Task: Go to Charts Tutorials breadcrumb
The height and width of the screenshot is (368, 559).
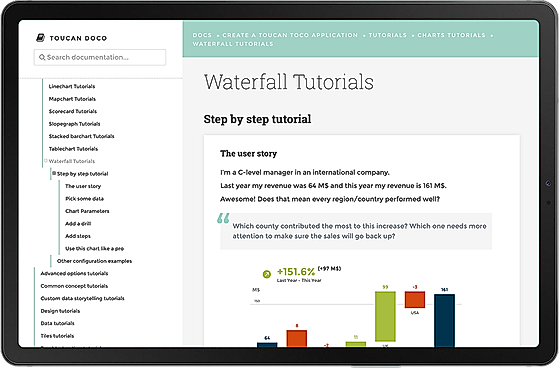Action: [451, 35]
